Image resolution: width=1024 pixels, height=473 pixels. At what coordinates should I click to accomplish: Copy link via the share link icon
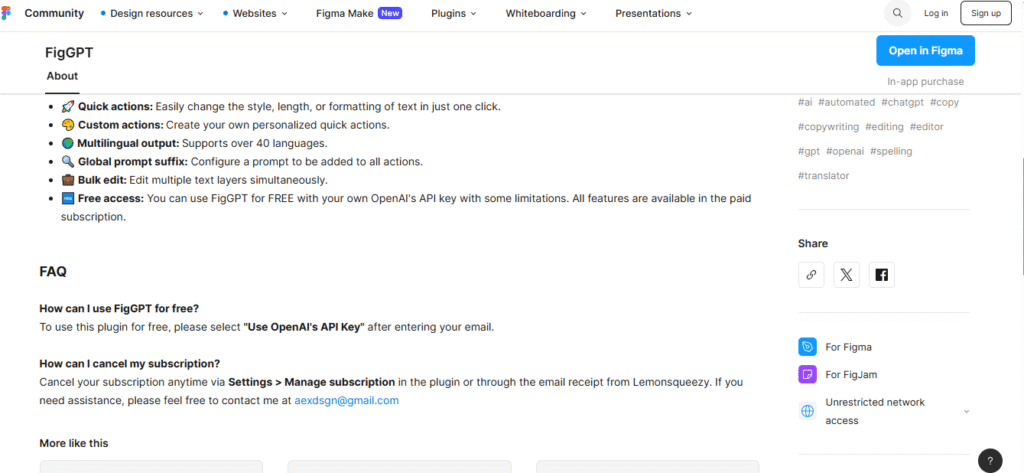[x=811, y=275]
